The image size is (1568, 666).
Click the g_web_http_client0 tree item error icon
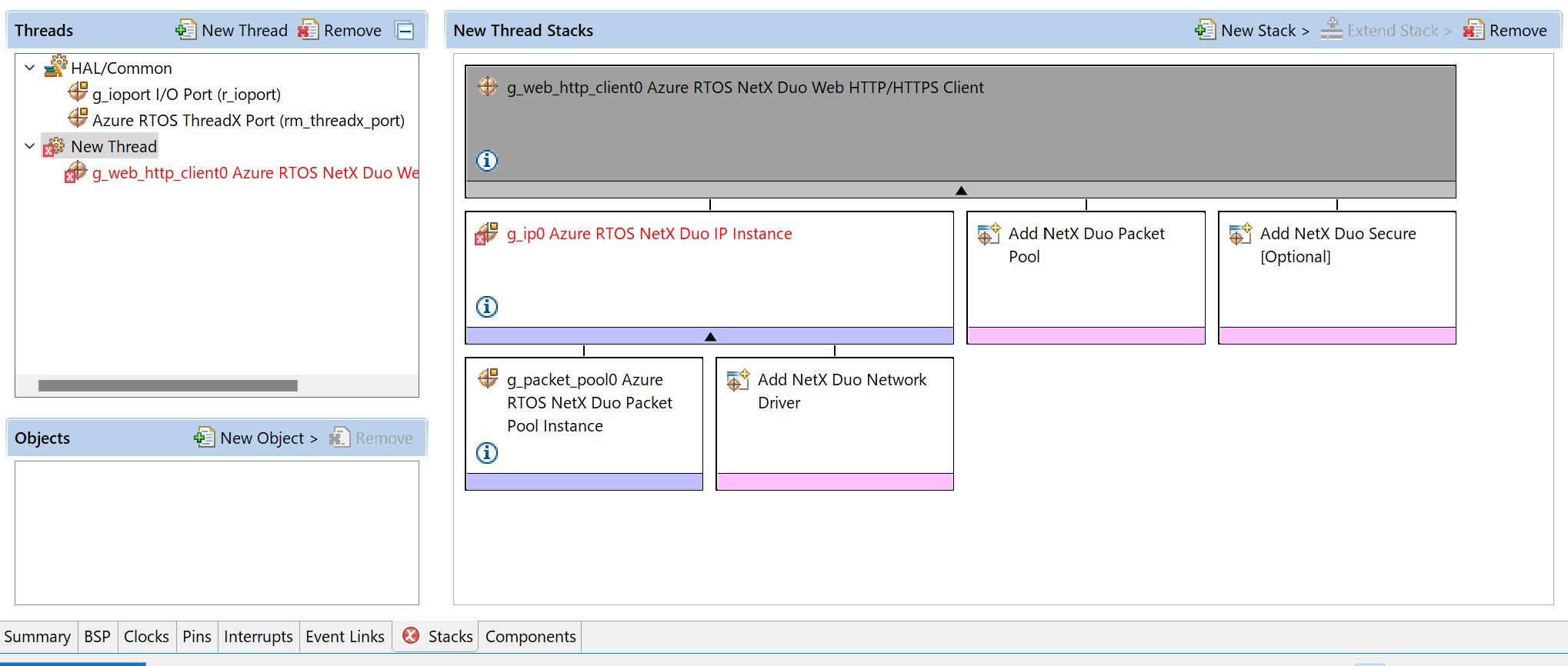[75, 172]
